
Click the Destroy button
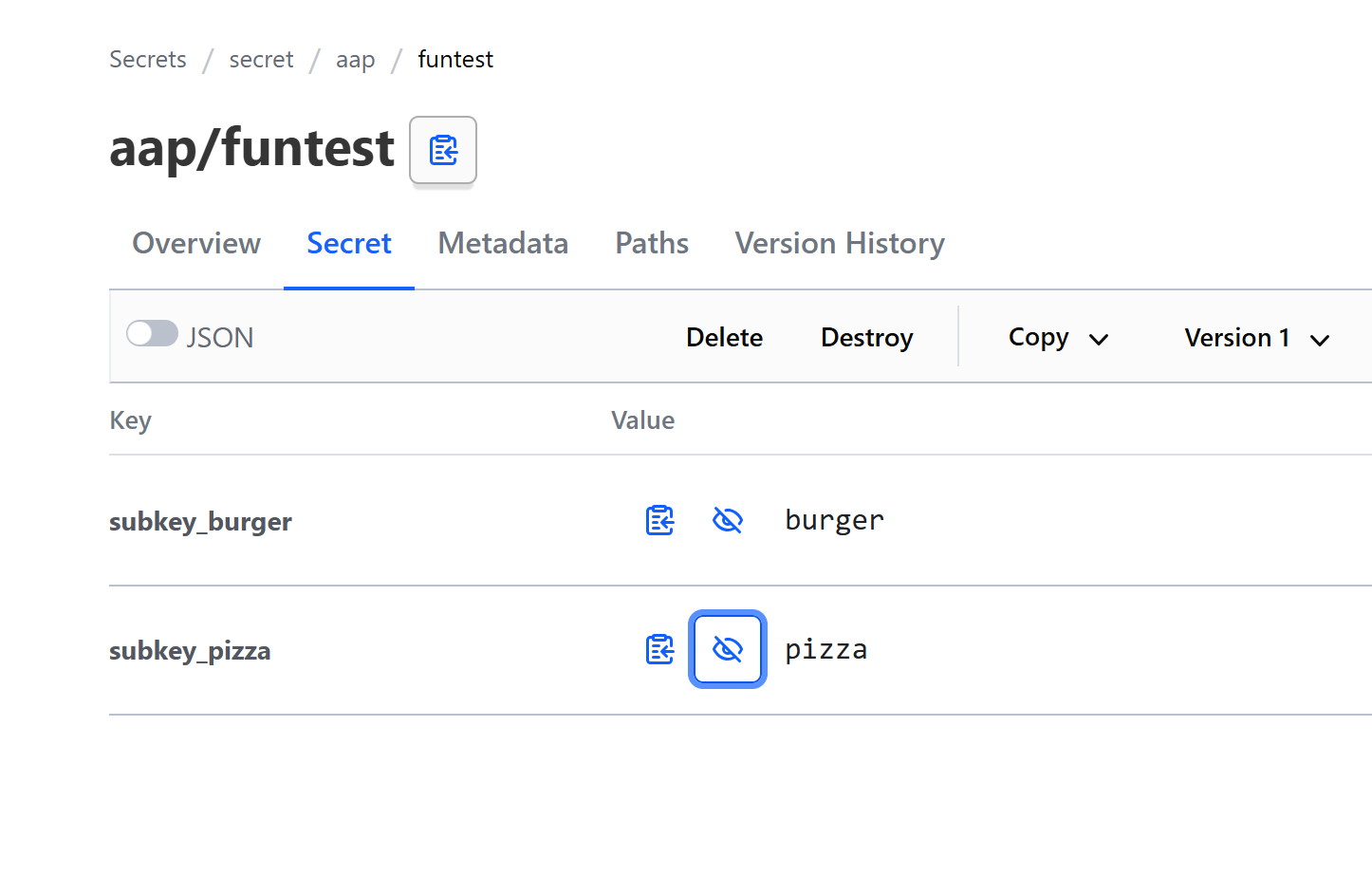866,338
